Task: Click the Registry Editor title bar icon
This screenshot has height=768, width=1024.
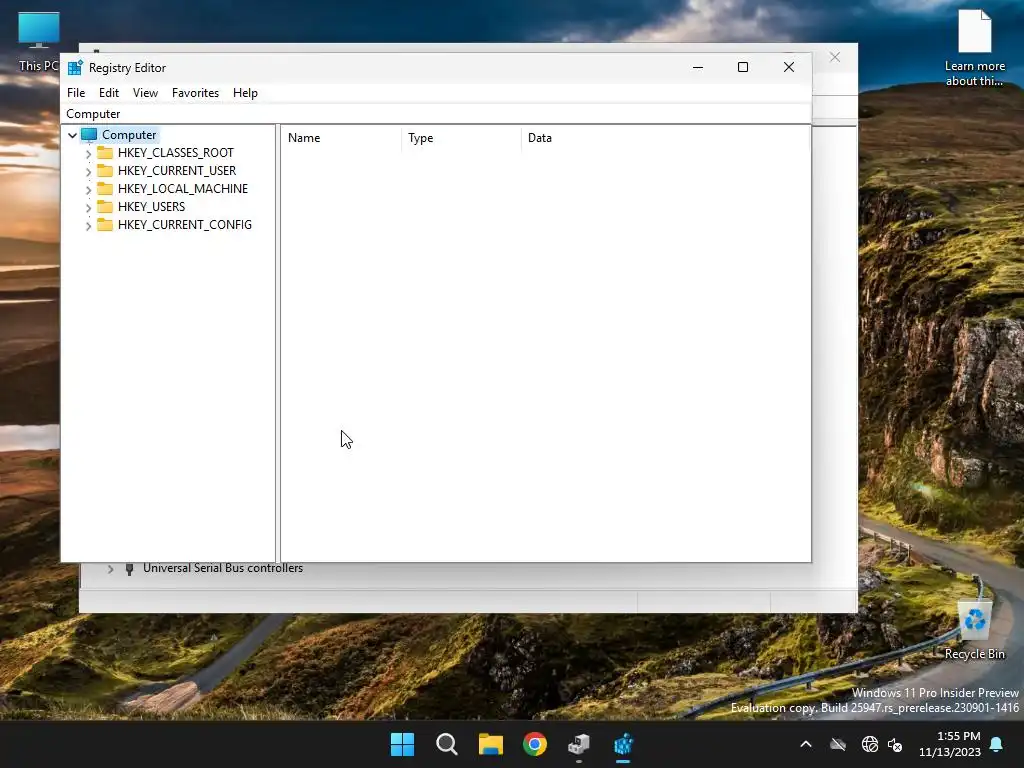Action: coord(75,67)
